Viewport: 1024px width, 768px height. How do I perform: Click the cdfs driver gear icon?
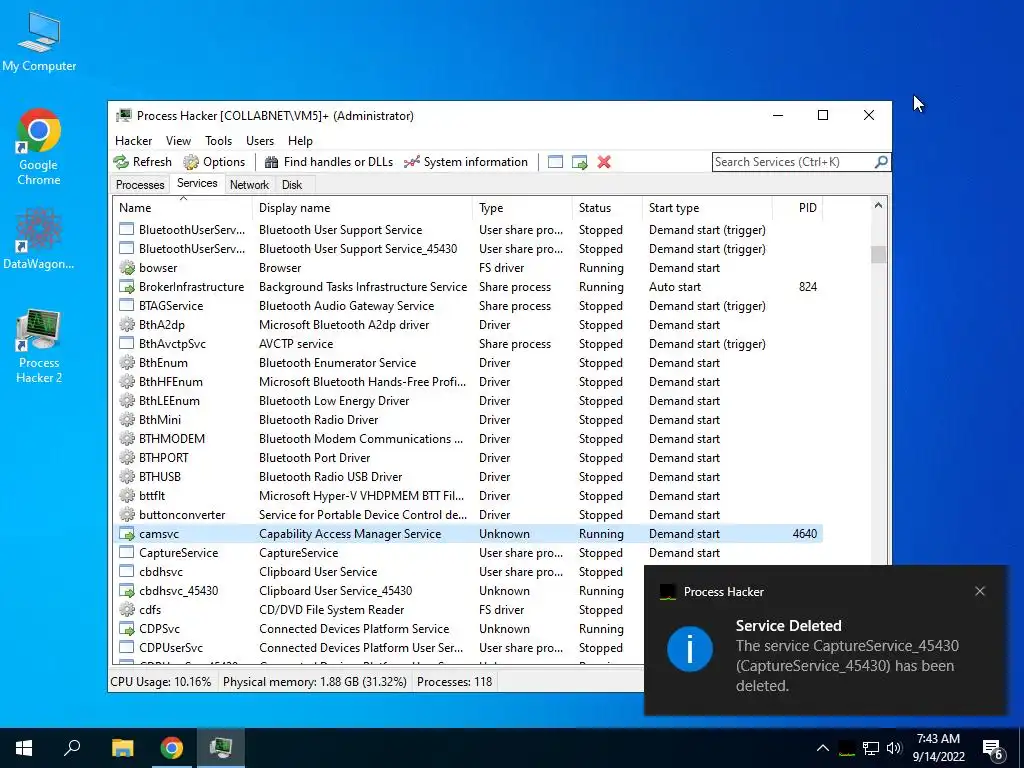click(127, 609)
